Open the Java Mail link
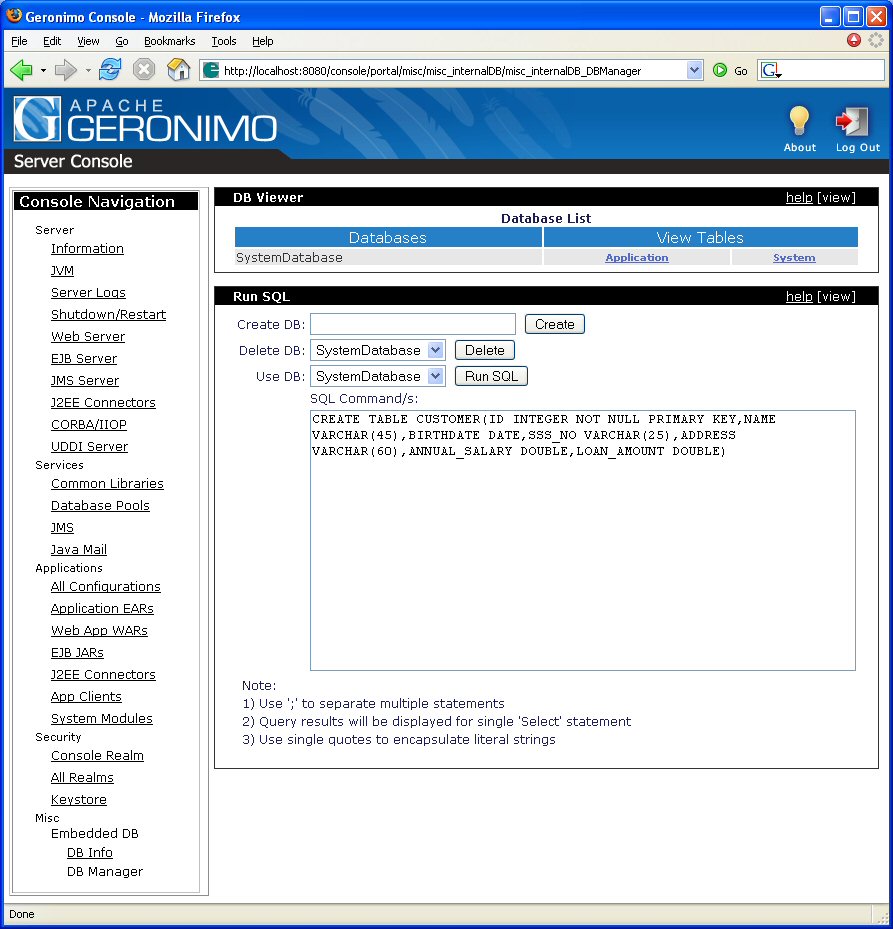893x929 pixels. click(79, 549)
